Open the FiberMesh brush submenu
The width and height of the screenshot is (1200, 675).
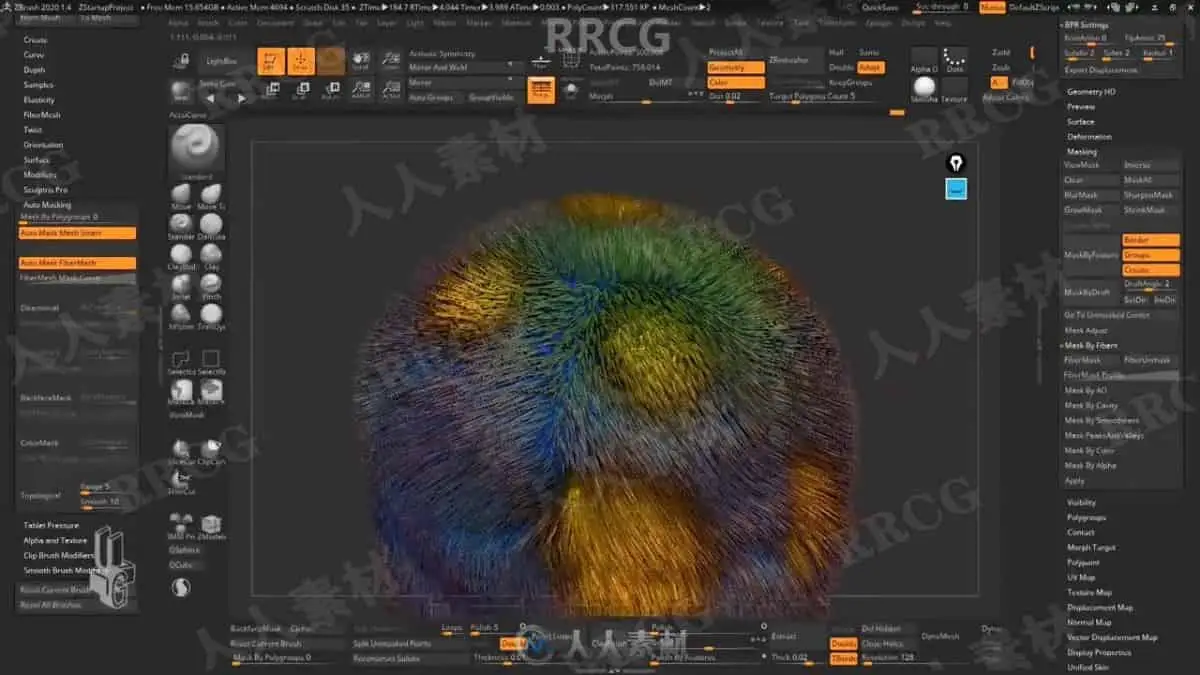pos(42,114)
